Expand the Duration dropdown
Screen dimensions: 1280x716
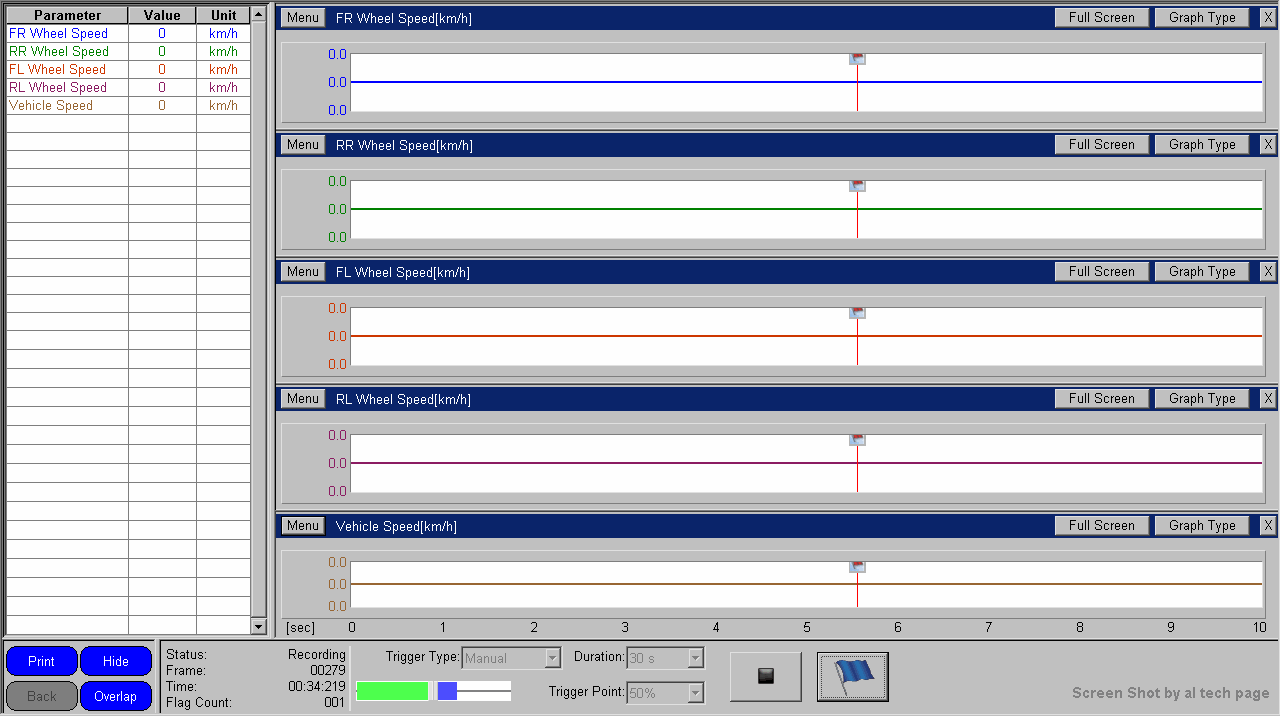[x=696, y=658]
